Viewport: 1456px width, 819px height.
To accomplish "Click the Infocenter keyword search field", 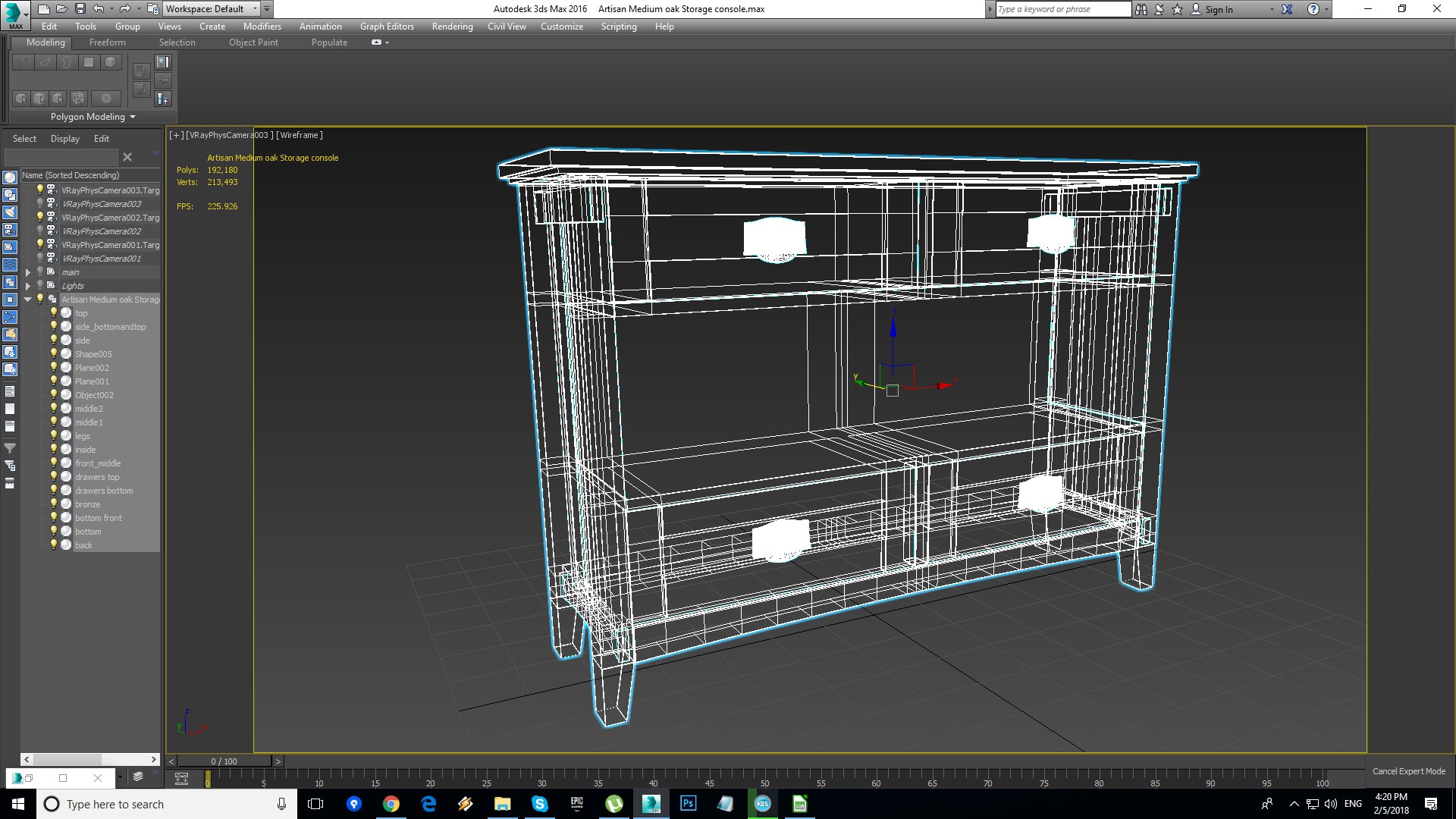I will tap(1062, 9).
